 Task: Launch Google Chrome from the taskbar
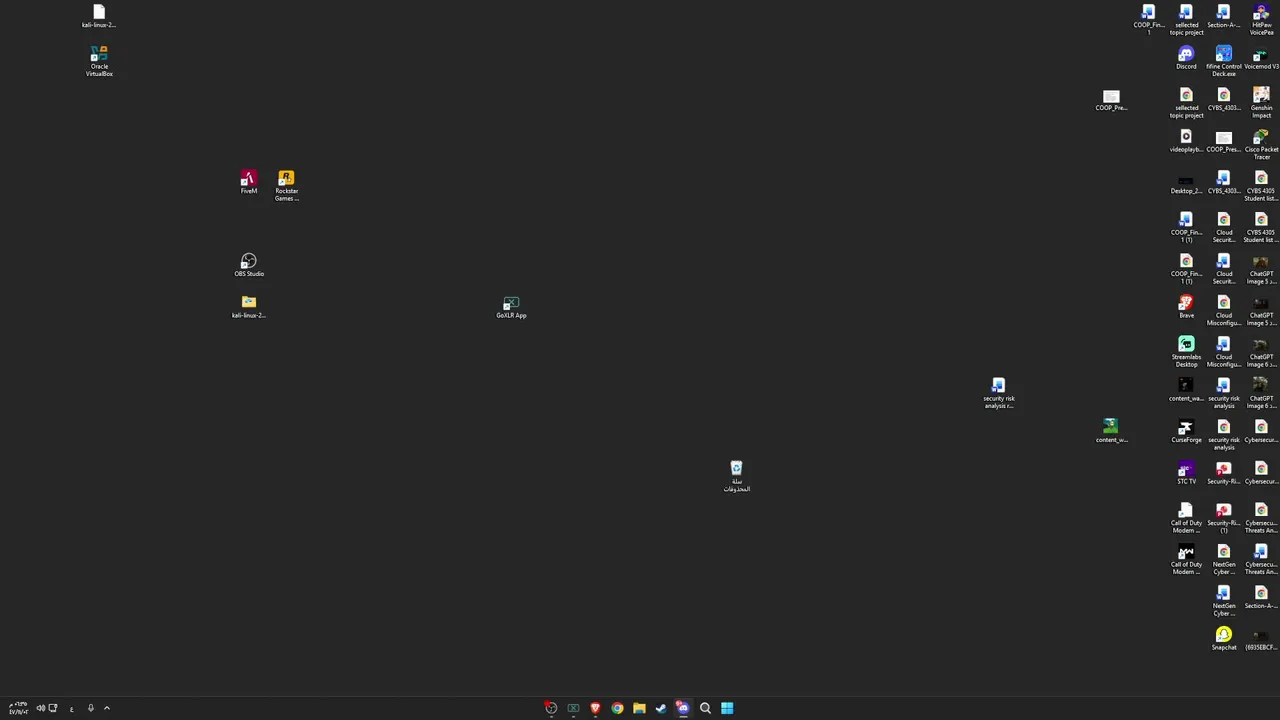tap(617, 708)
